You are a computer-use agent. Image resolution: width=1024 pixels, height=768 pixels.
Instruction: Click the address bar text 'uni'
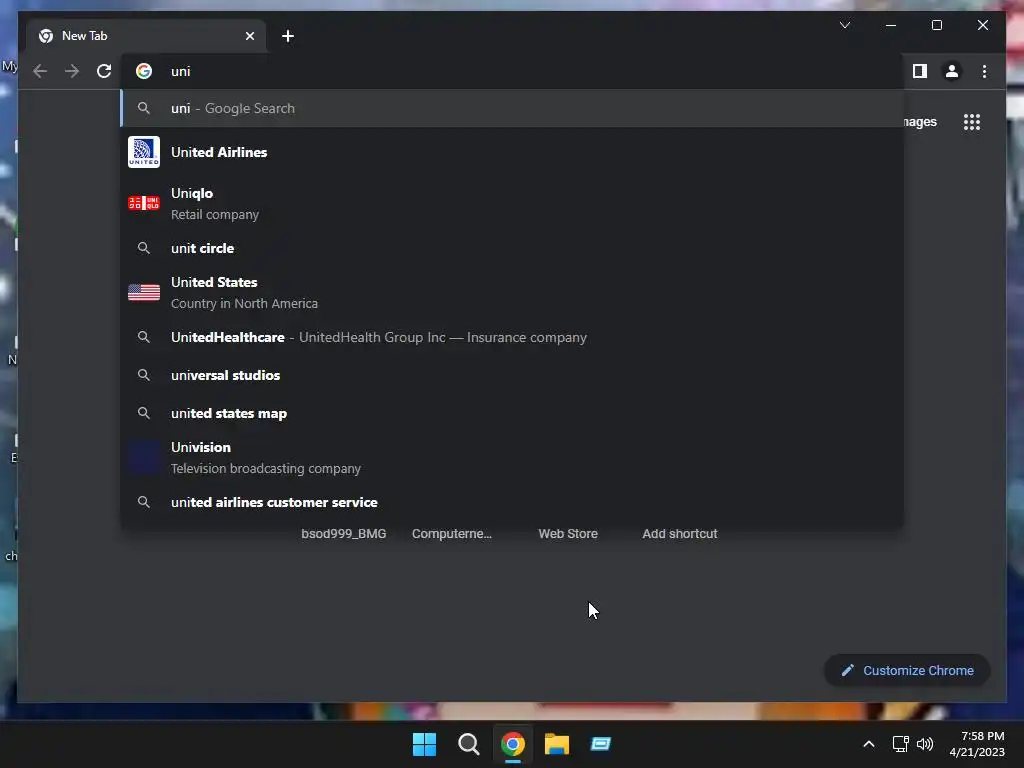click(x=181, y=71)
